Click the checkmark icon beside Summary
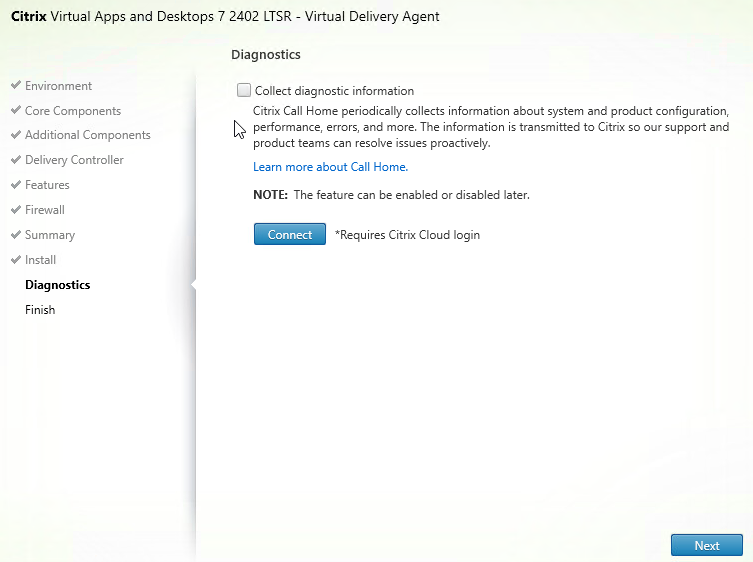 pyautogui.click(x=16, y=234)
